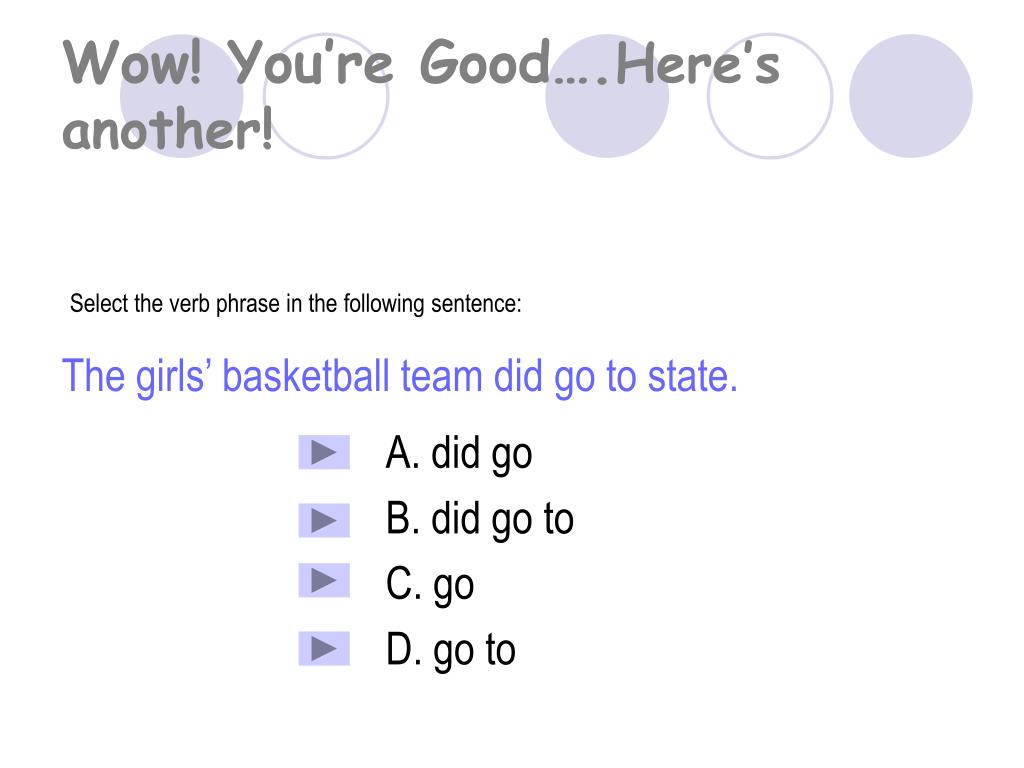Screen dimensions: 1024x768
Task: Click the outlined circle behind the word 'Here's'
Action: (770, 96)
